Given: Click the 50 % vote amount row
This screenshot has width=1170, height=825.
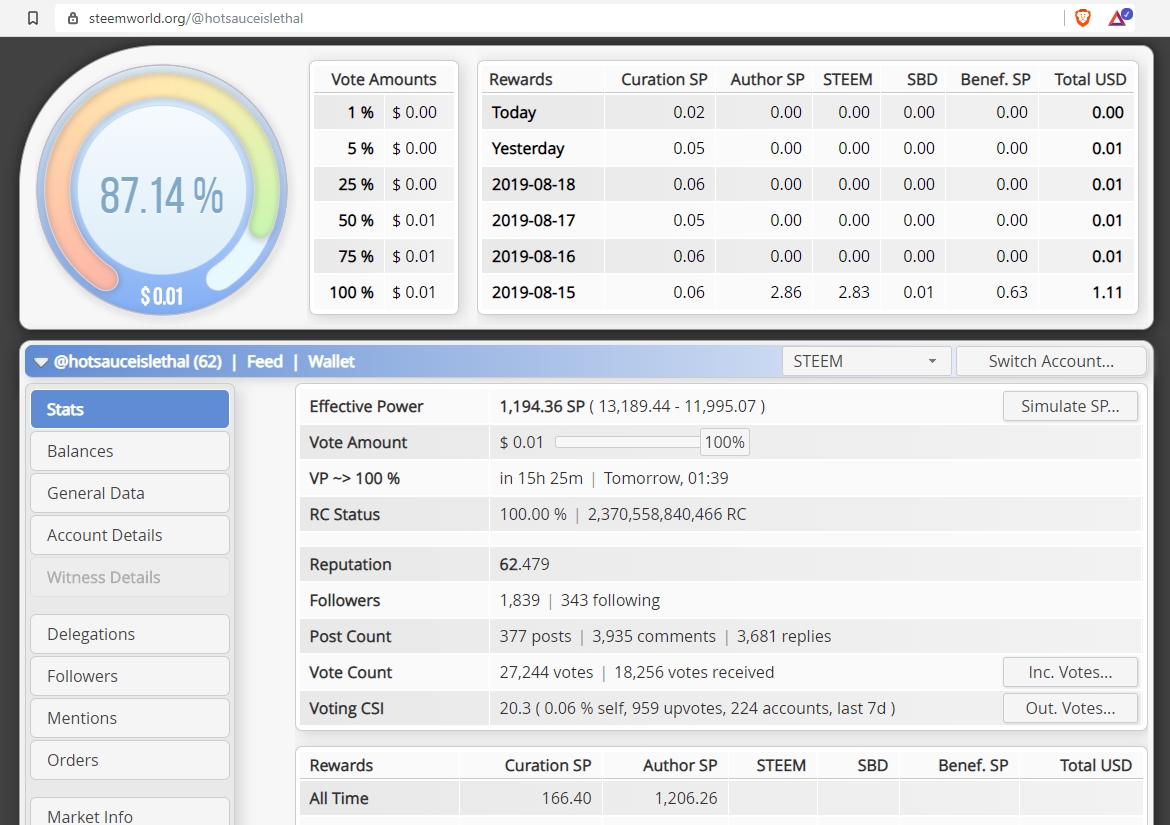Looking at the screenshot, I should (384, 220).
